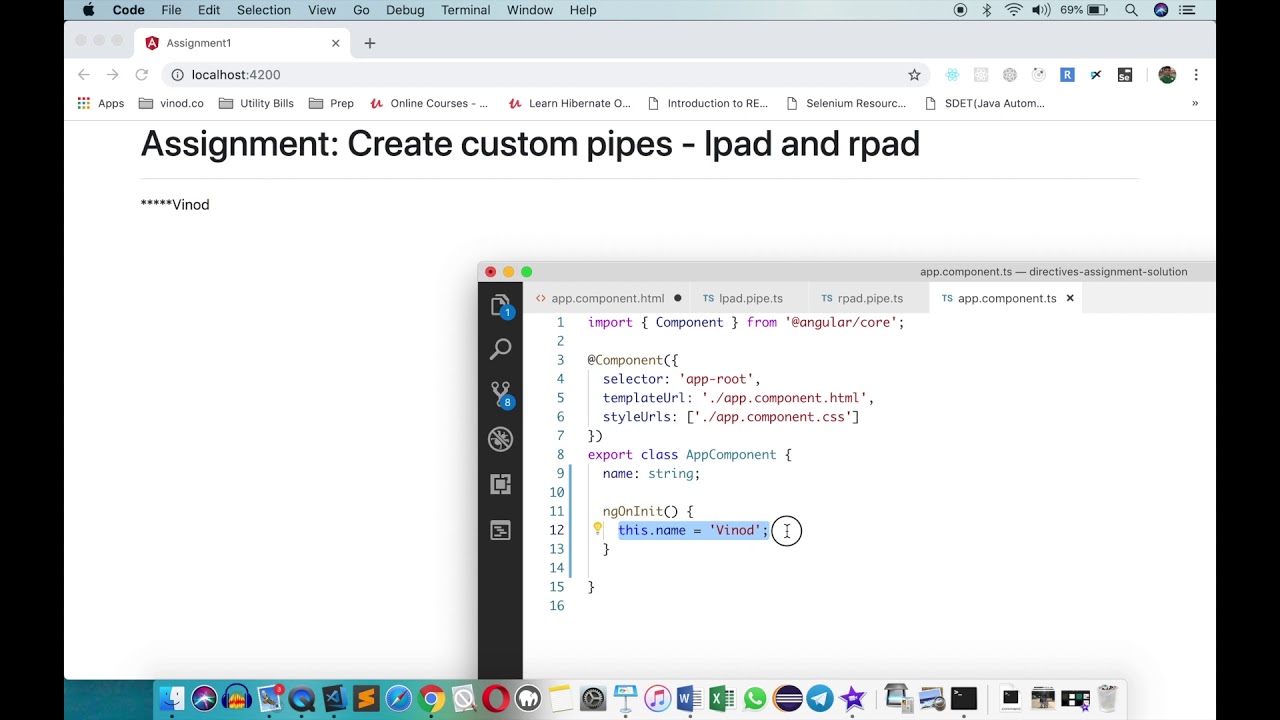Open the Prep bookmark folder
The height and width of the screenshot is (720, 1280).
[331, 103]
